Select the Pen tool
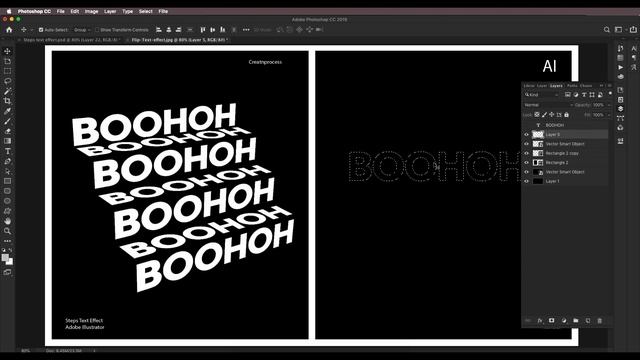Image resolution: width=640 pixels, height=360 pixels. [7, 161]
